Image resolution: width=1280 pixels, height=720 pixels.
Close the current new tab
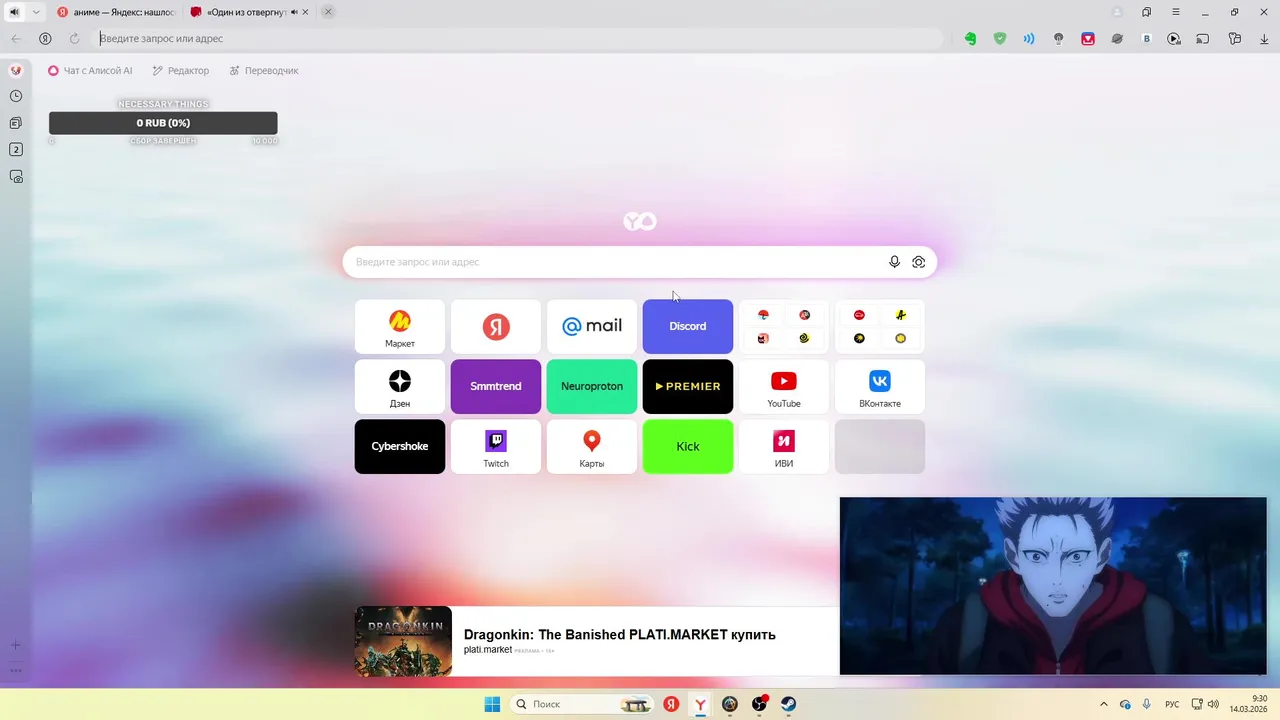[x=328, y=12]
